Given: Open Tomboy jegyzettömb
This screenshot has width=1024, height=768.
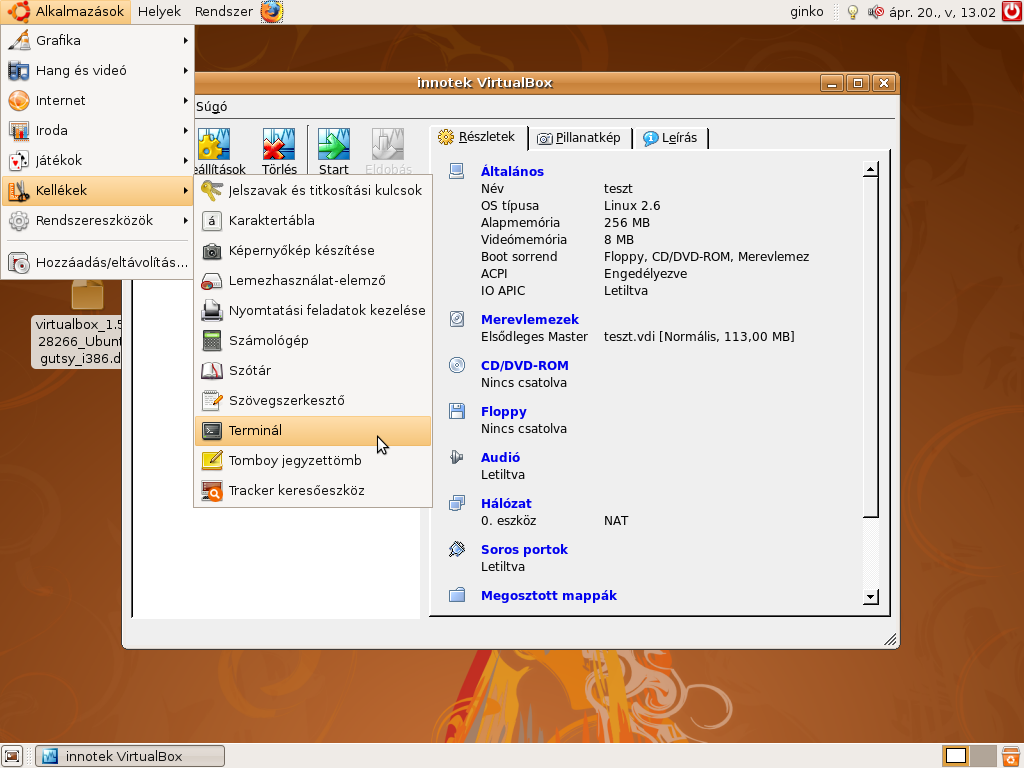Looking at the screenshot, I should point(313,461).
